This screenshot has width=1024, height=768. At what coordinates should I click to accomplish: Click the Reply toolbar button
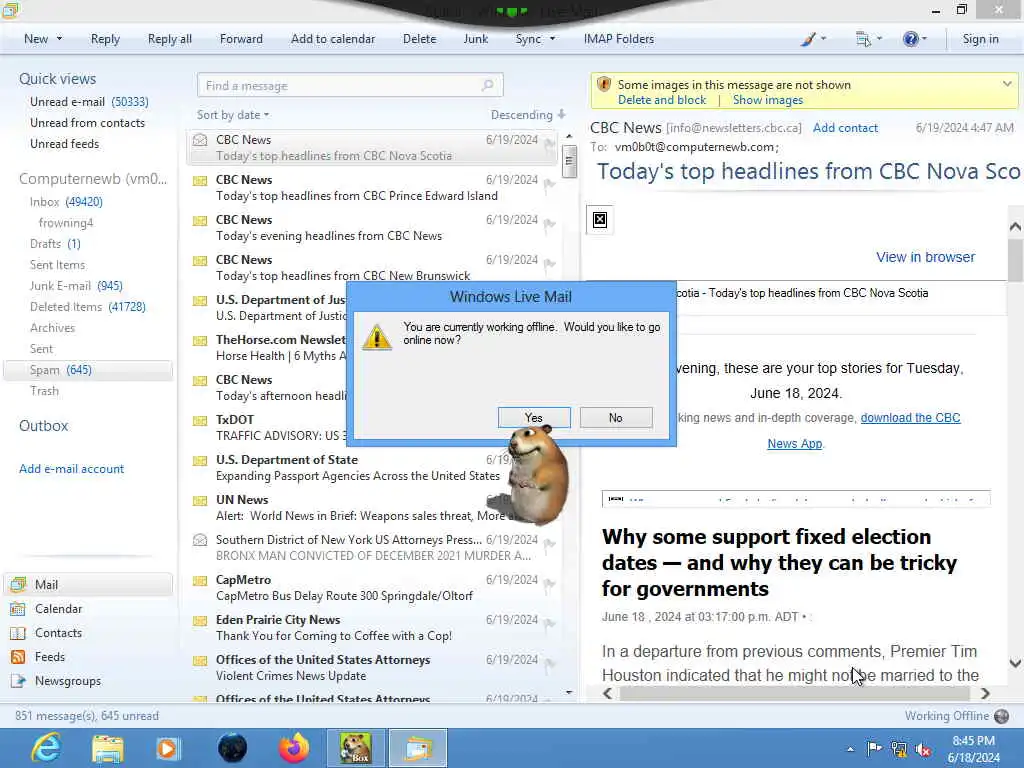pyautogui.click(x=105, y=39)
